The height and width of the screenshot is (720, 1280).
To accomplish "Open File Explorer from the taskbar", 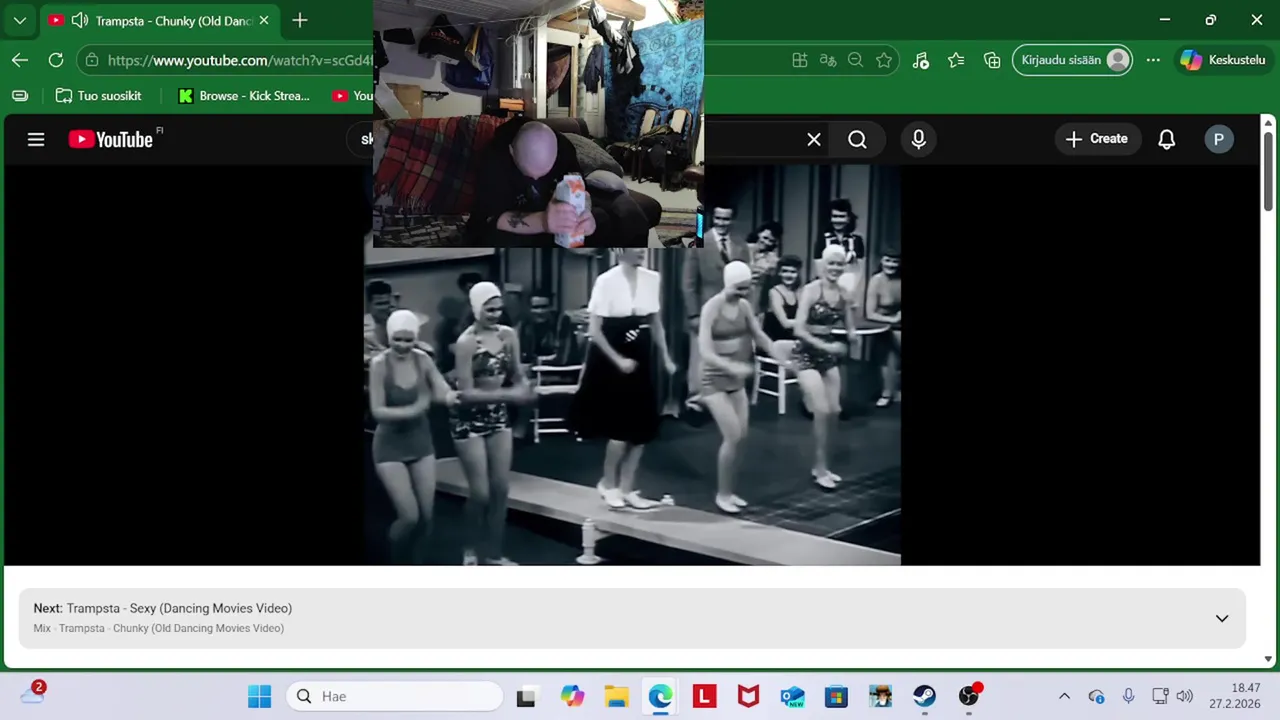I will pyautogui.click(x=616, y=696).
